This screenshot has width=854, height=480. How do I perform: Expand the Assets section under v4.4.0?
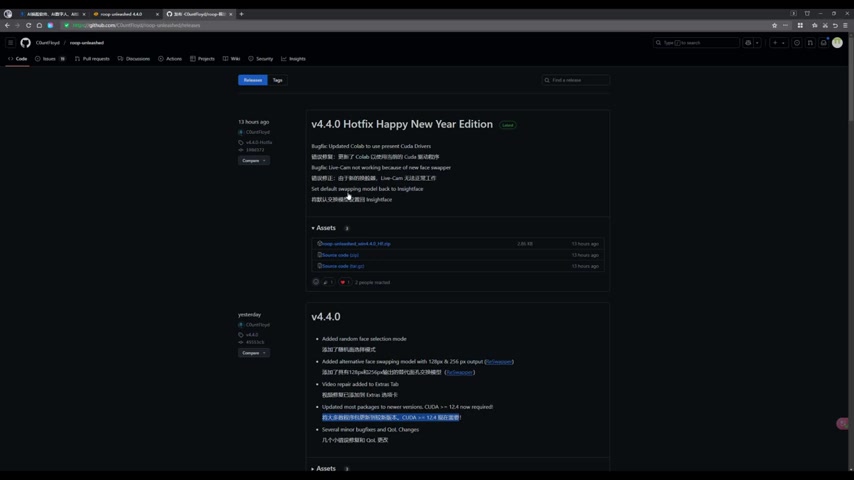click(324, 468)
